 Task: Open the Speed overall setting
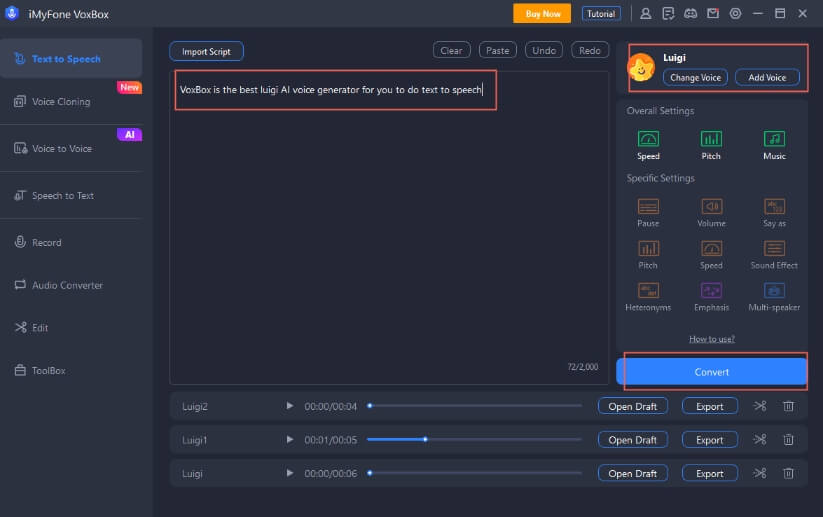648,145
